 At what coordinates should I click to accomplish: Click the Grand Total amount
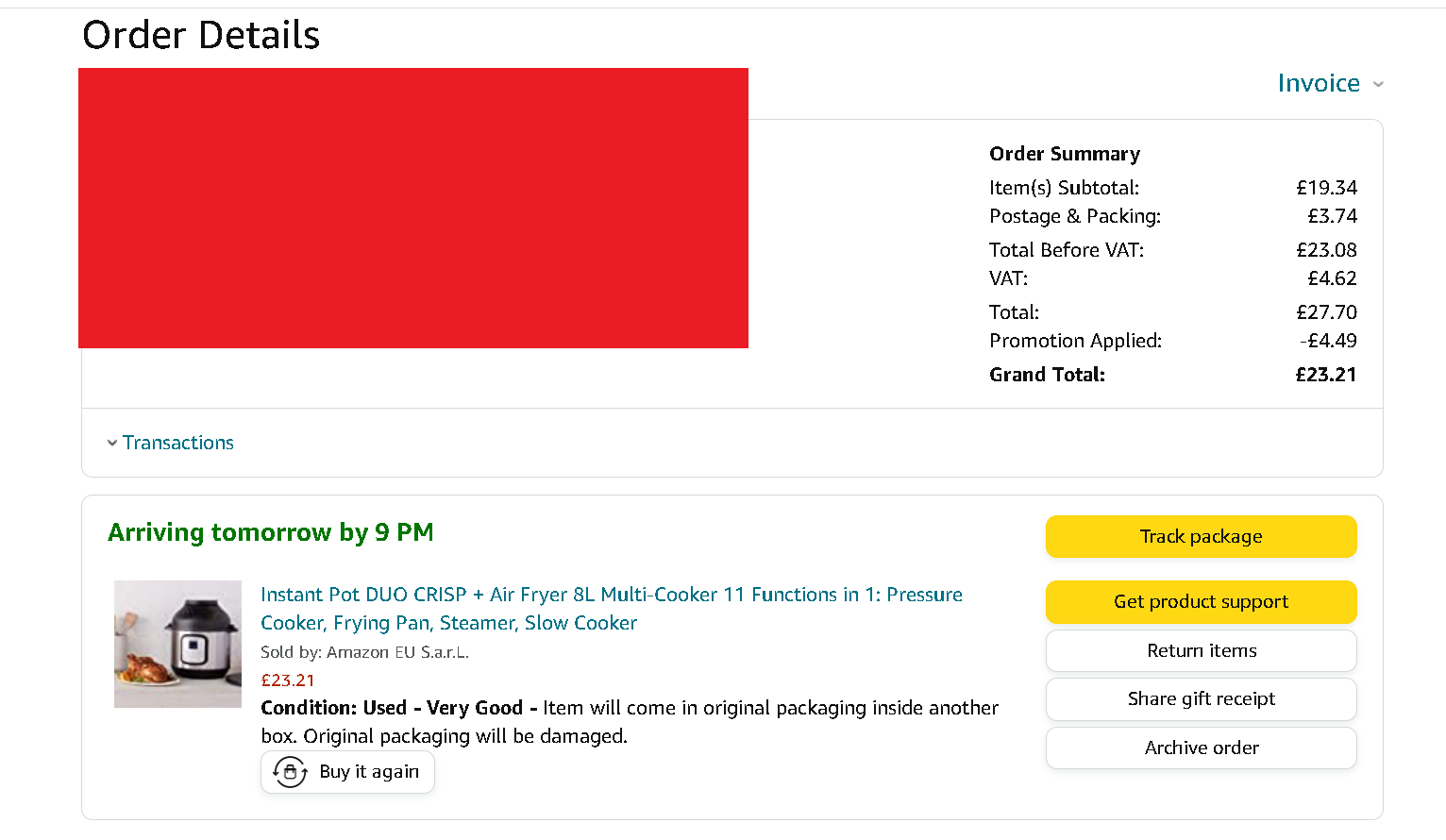(1325, 375)
